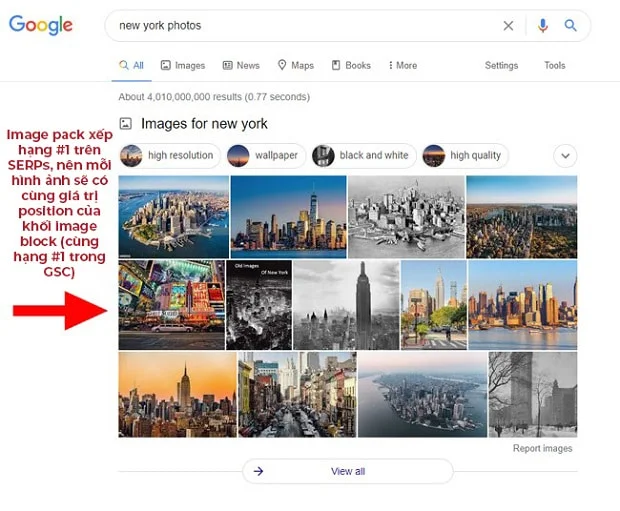Image resolution: width=620 pixels, height=511 pixels.
Task: Switch to the Images tab
Action: coord(183,65)
